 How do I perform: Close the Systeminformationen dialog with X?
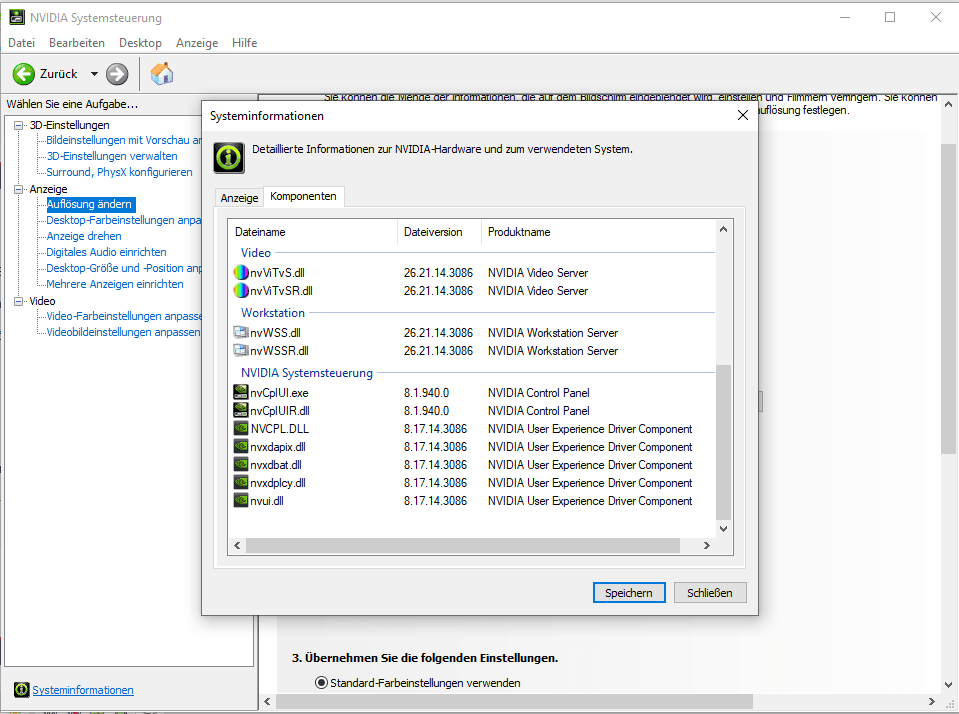[x=742, y=115]
